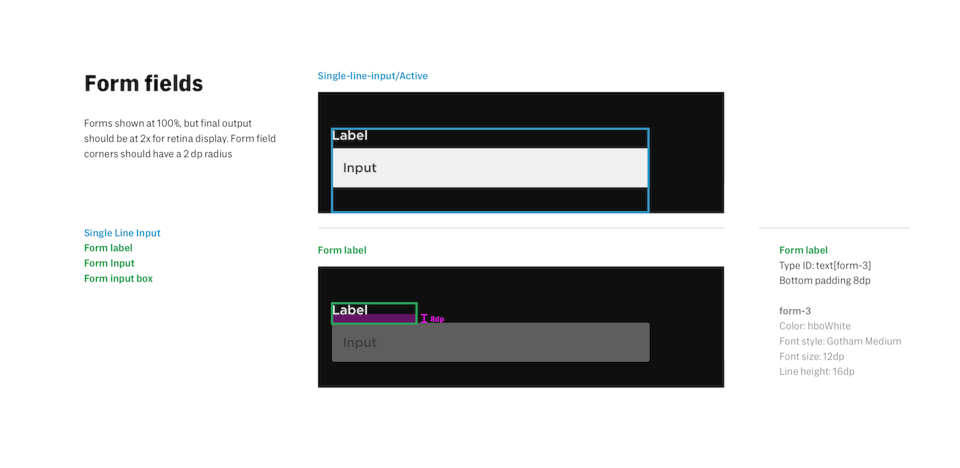Click the Single-line-input/Active heading

click(x=372, y=76)
